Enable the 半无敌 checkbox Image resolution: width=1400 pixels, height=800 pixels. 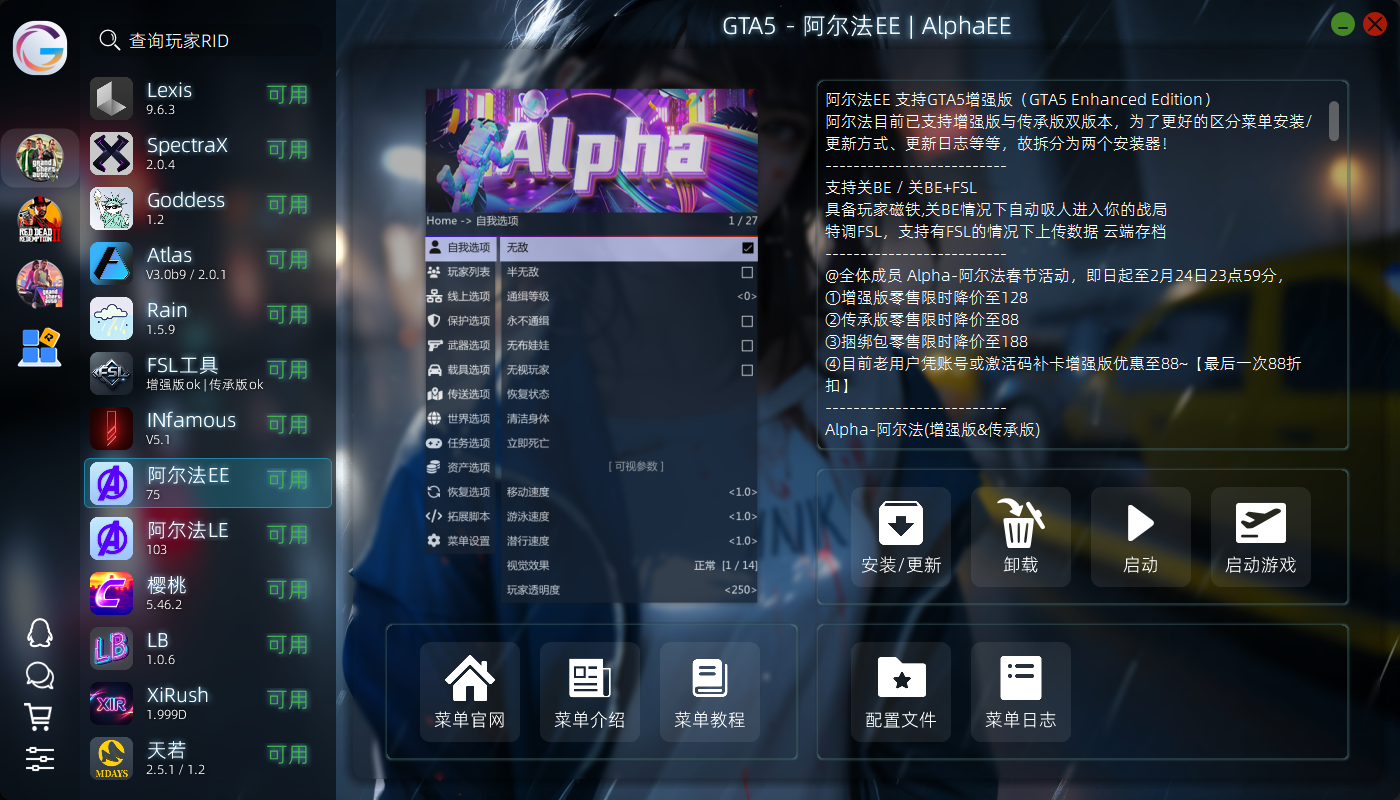point(745,272)
